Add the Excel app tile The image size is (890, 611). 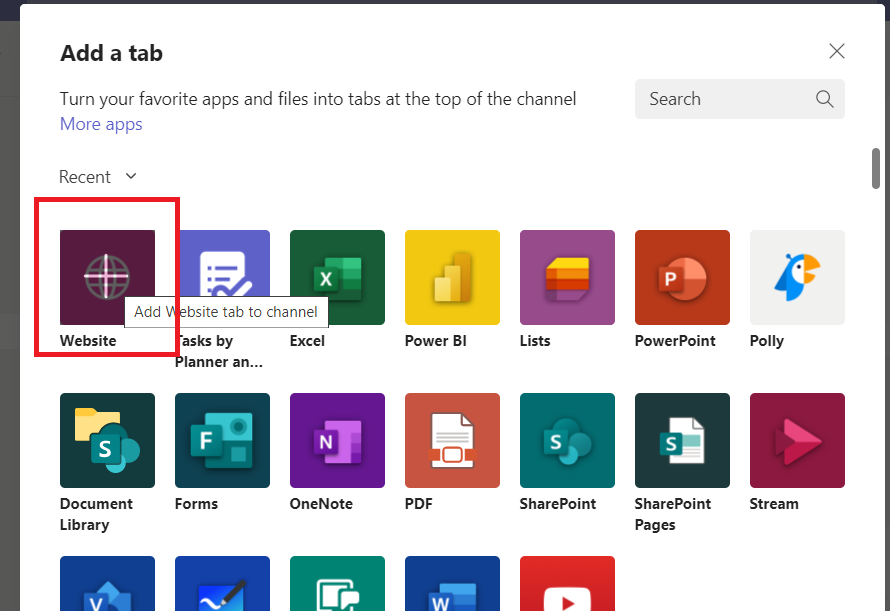pyautogui.click(x=337, y=277)
